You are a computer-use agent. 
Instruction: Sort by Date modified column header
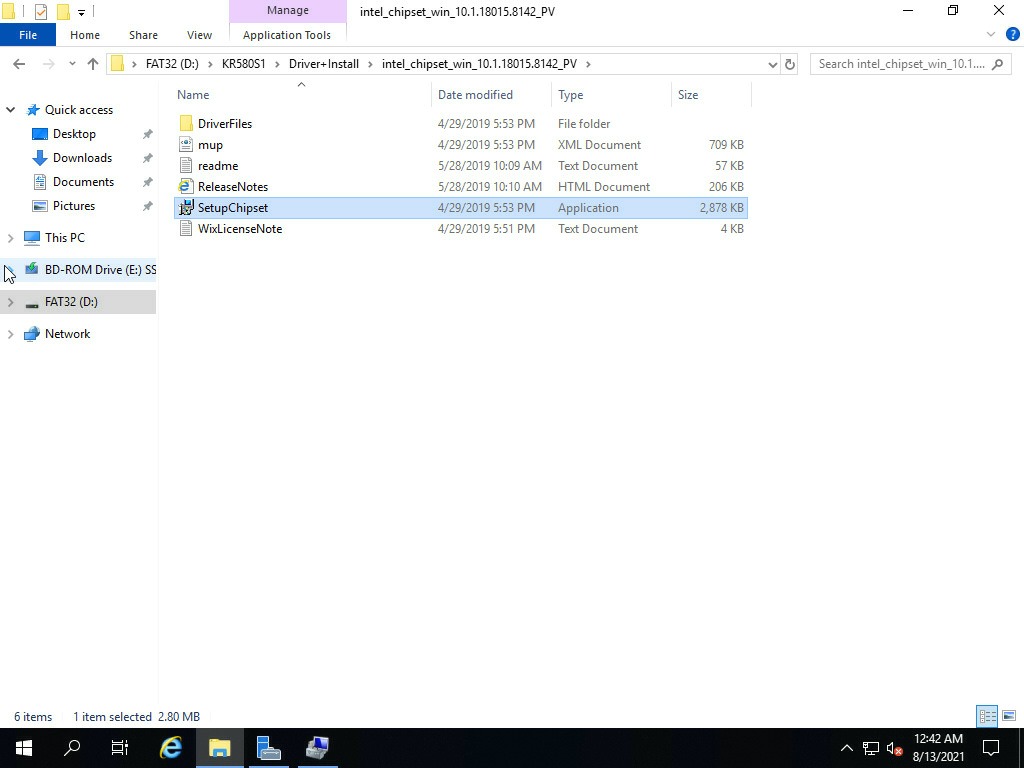pos(475,95)
